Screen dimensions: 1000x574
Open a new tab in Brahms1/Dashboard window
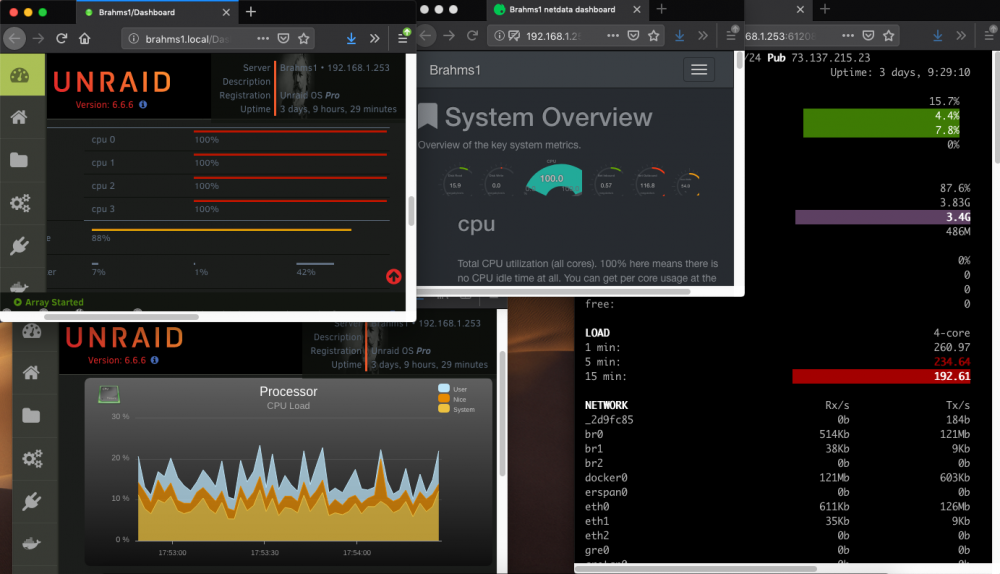coord(251,12)
